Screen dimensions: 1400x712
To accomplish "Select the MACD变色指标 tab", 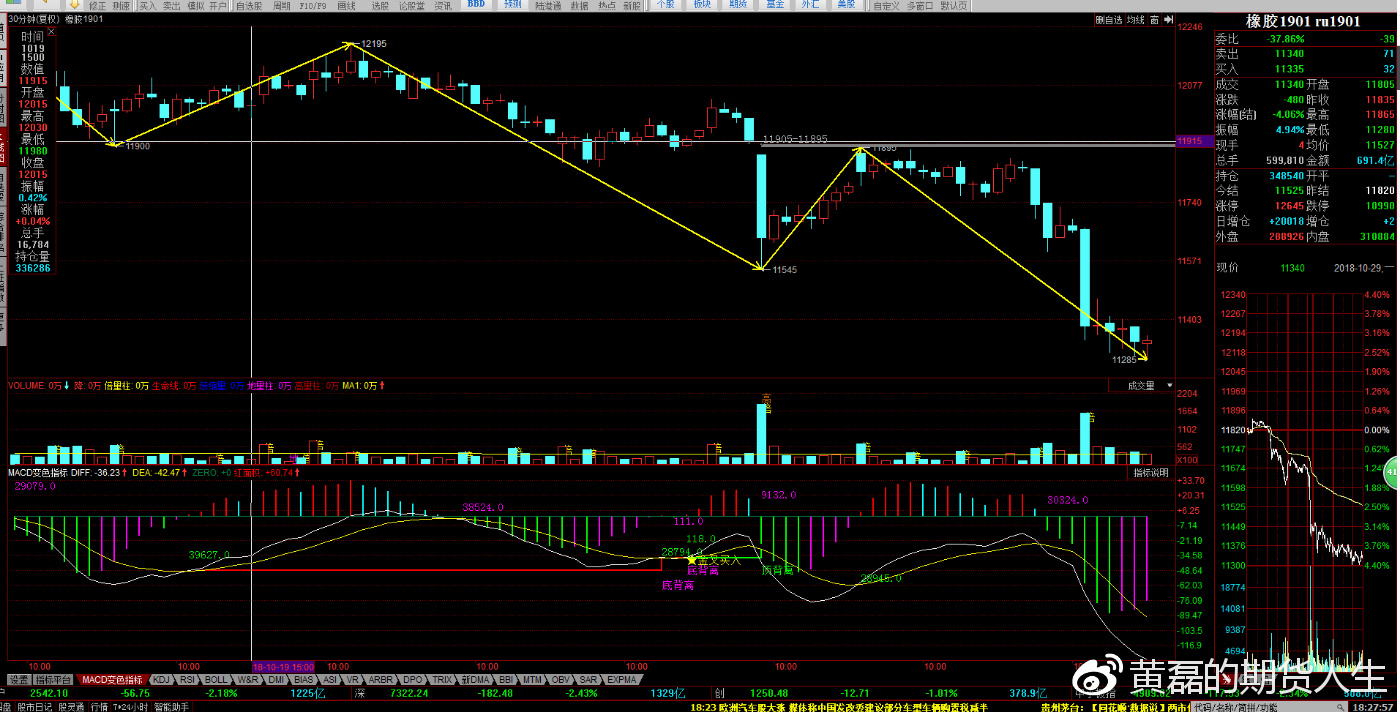I will click(x=112, y=679).
